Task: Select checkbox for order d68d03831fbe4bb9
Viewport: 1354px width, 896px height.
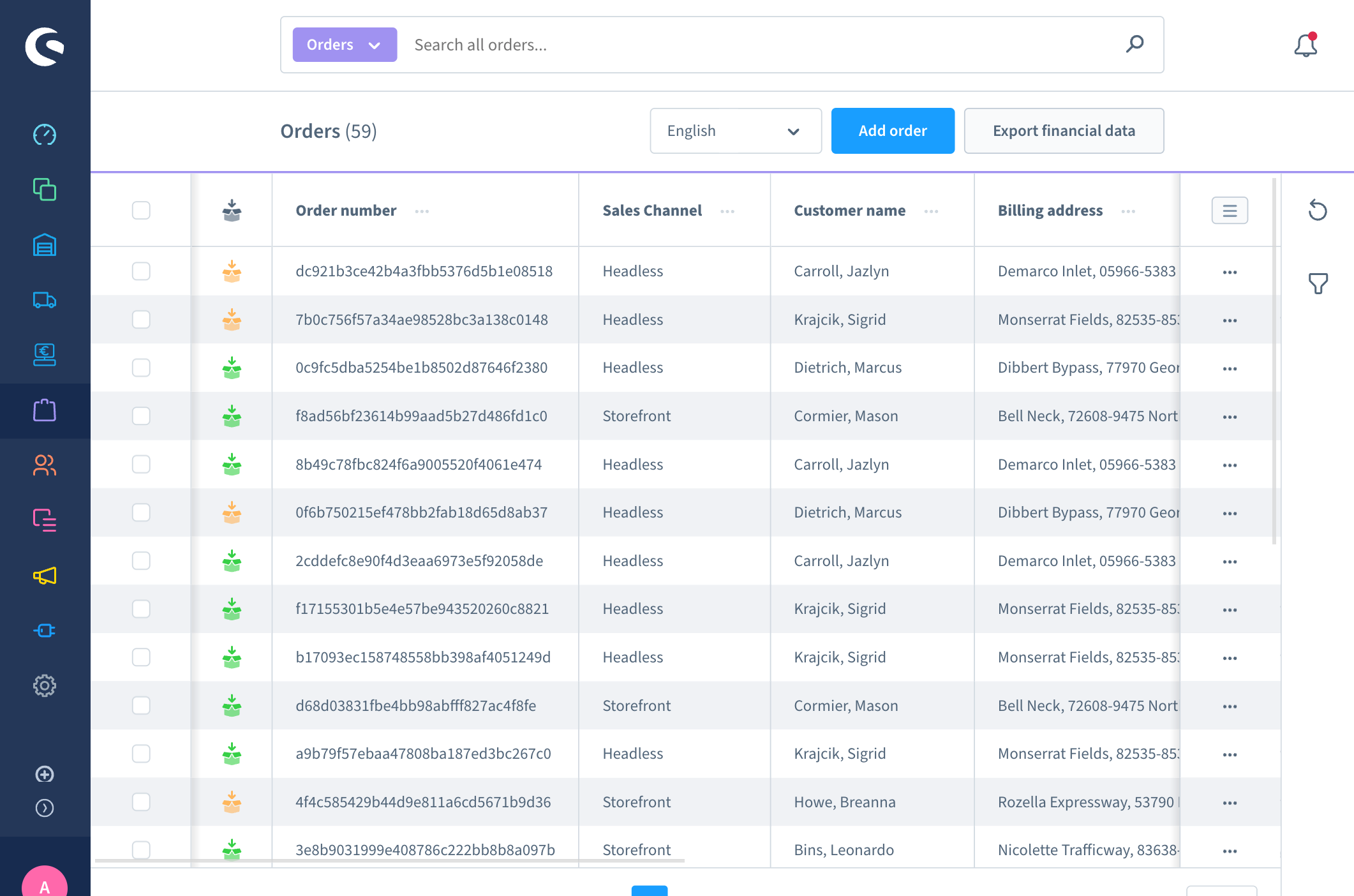Action: pyautogui.click(x=141, y=705)
